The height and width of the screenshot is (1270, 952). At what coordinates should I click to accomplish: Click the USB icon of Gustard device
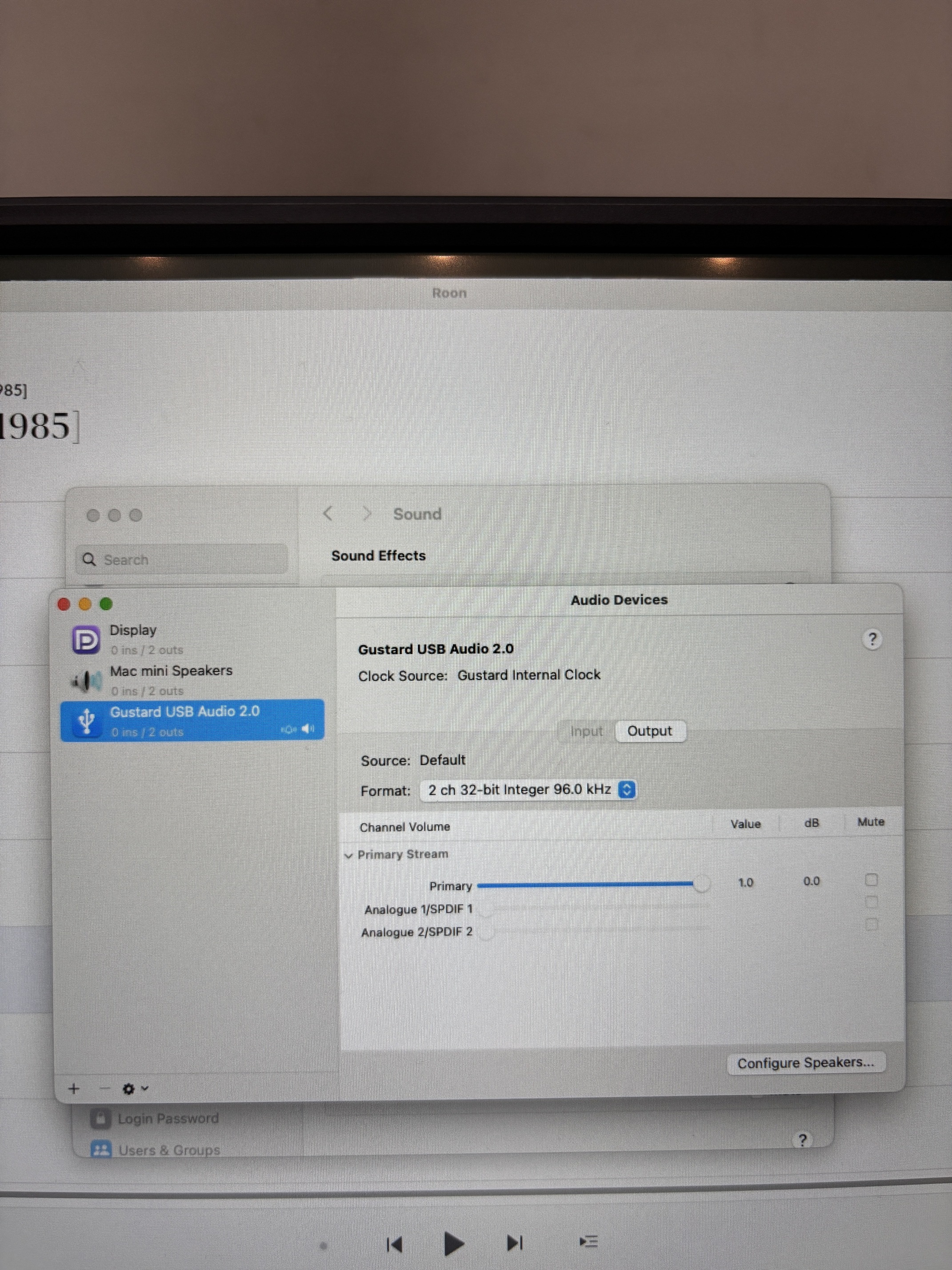(87, 720)
